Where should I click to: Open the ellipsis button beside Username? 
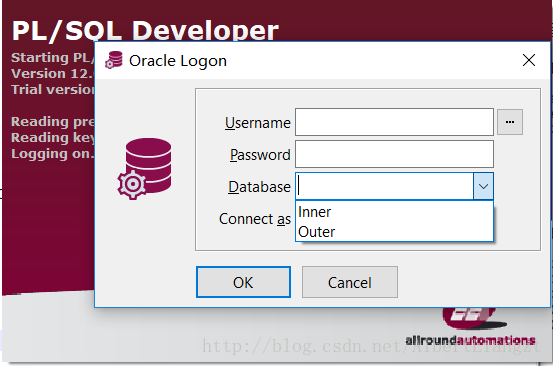(x=510, y=122)
